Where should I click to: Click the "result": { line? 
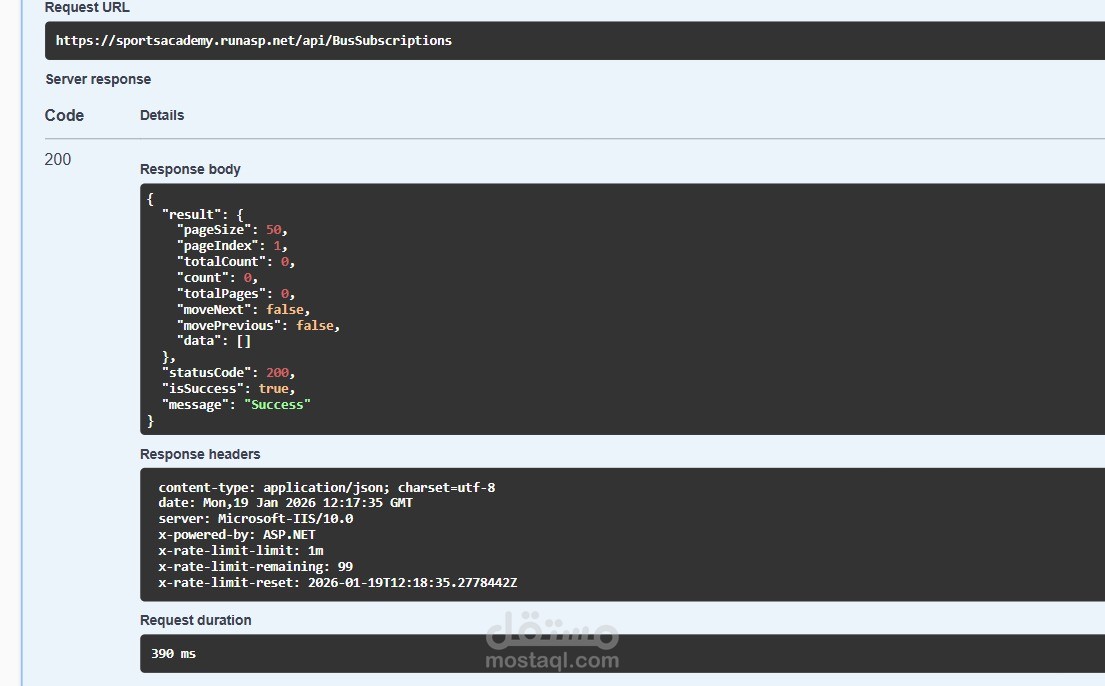click(x=202, y=214)
